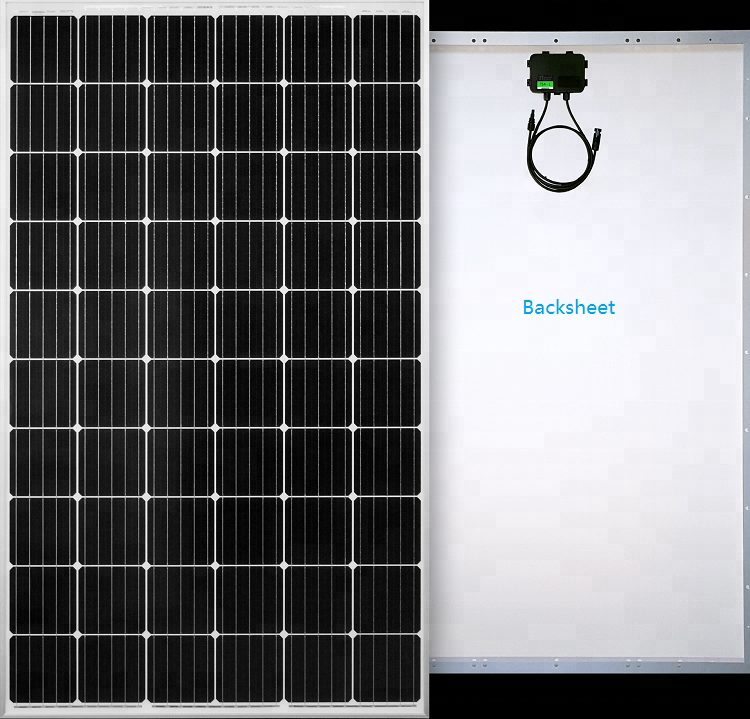The width and height of the screenshot is (750, 719).
Task: Click the blue "Backsheet" label
Action: 569,307
